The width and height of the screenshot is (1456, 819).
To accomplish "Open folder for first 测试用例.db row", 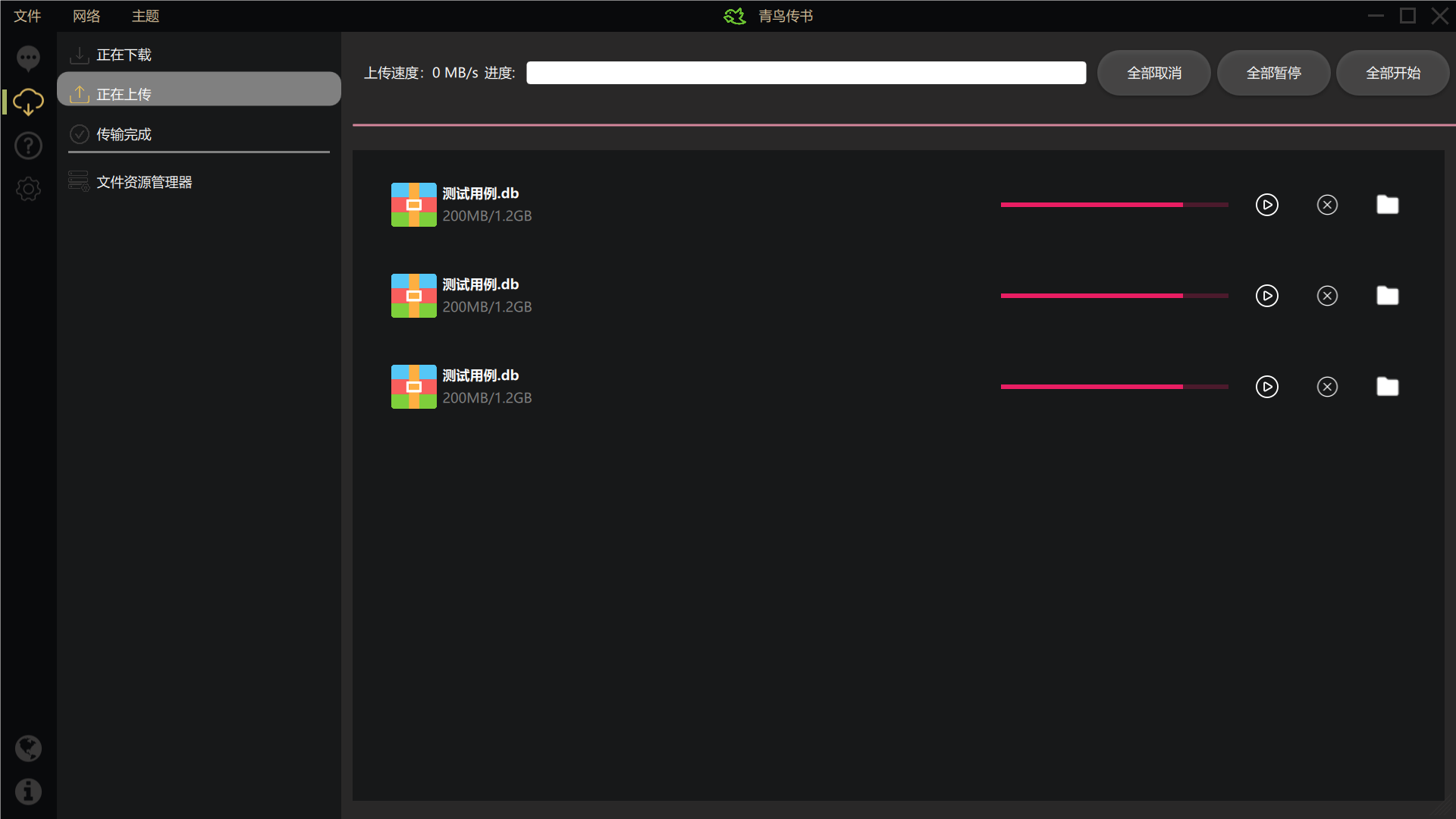I will point(1388,205).
